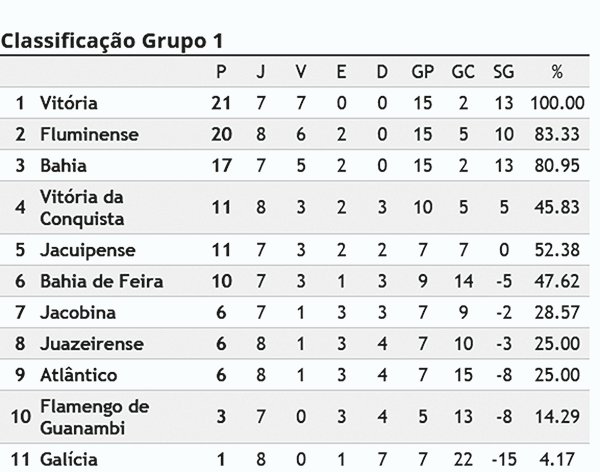Open the Bahia team row
The height and width of the screenshot is (472, 600).
pyautogui.click(x=295, y=166)
